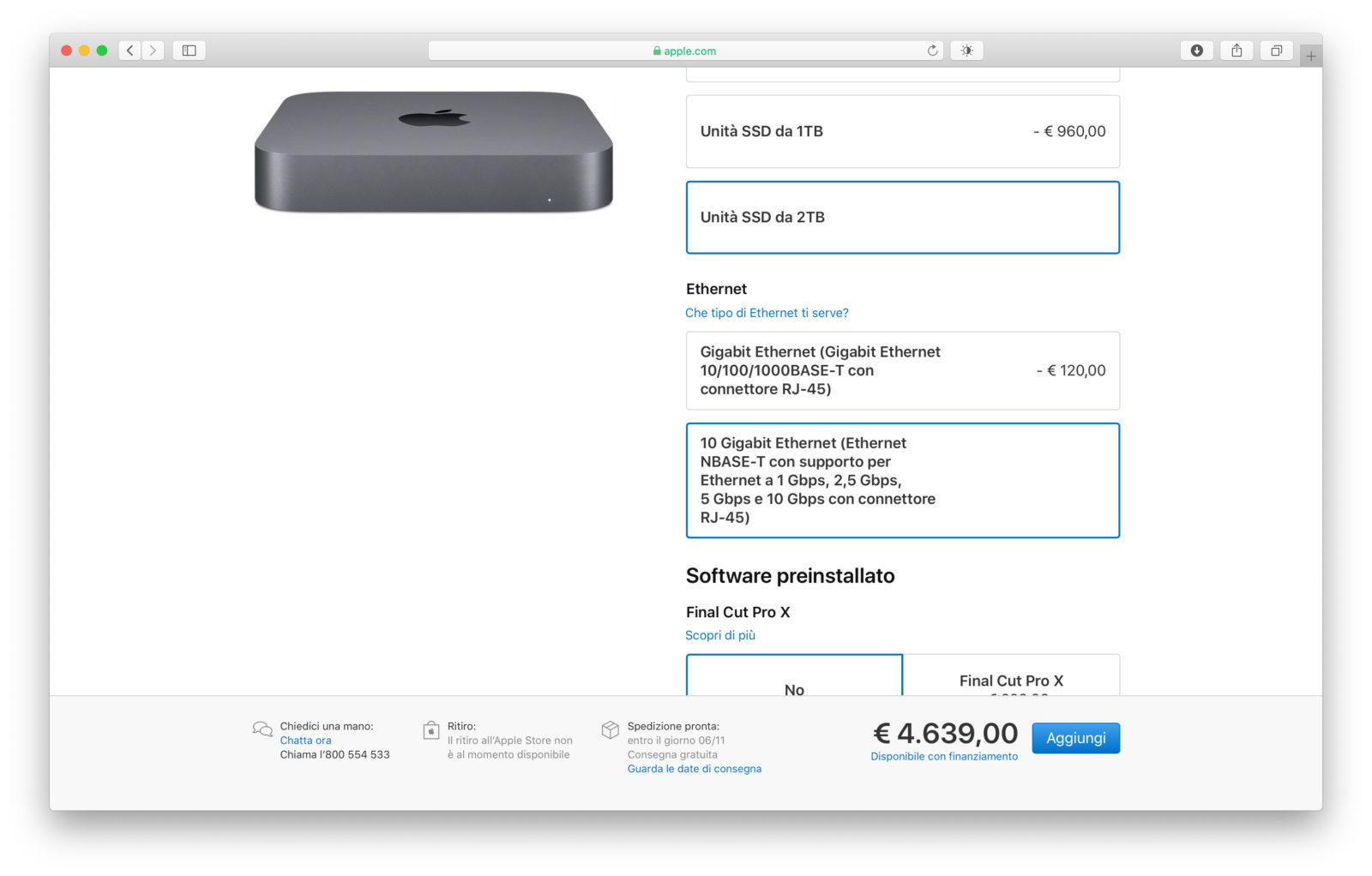Show Safari downloads
This screenshot has height=876, width=1372.
point(1197,51)
